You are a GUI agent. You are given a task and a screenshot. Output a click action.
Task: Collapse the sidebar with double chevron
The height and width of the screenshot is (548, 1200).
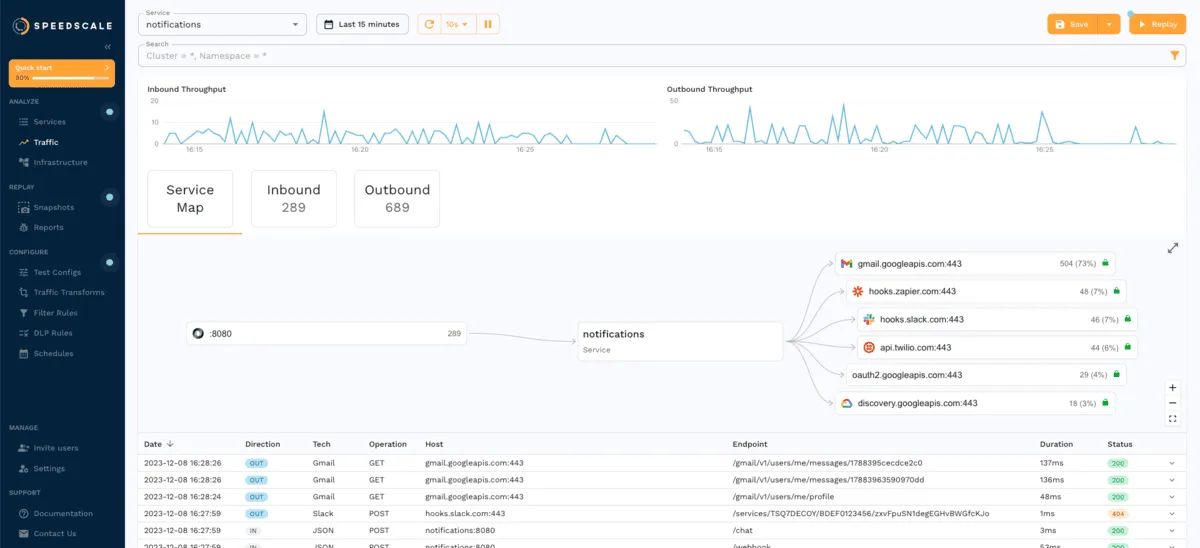(x=108, y=47)
